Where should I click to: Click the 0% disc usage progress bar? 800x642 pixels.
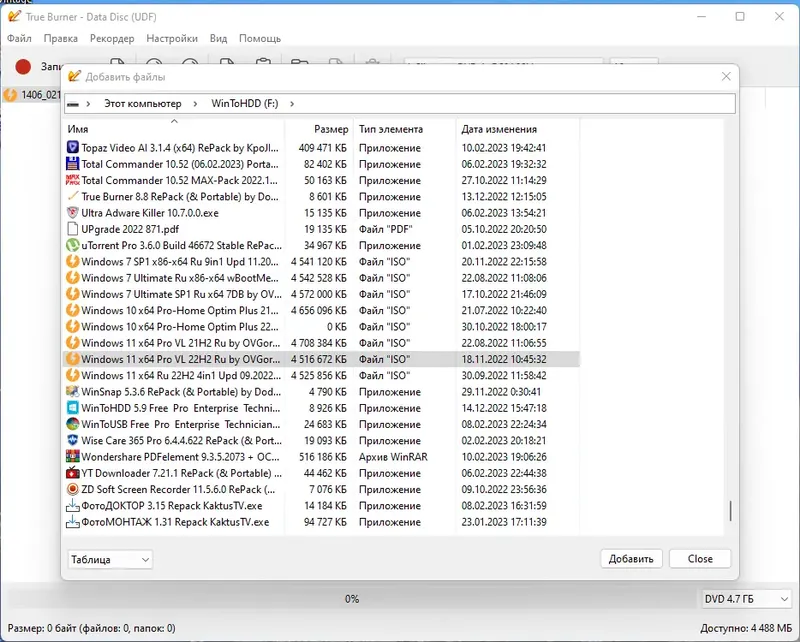tap(351, 599)
